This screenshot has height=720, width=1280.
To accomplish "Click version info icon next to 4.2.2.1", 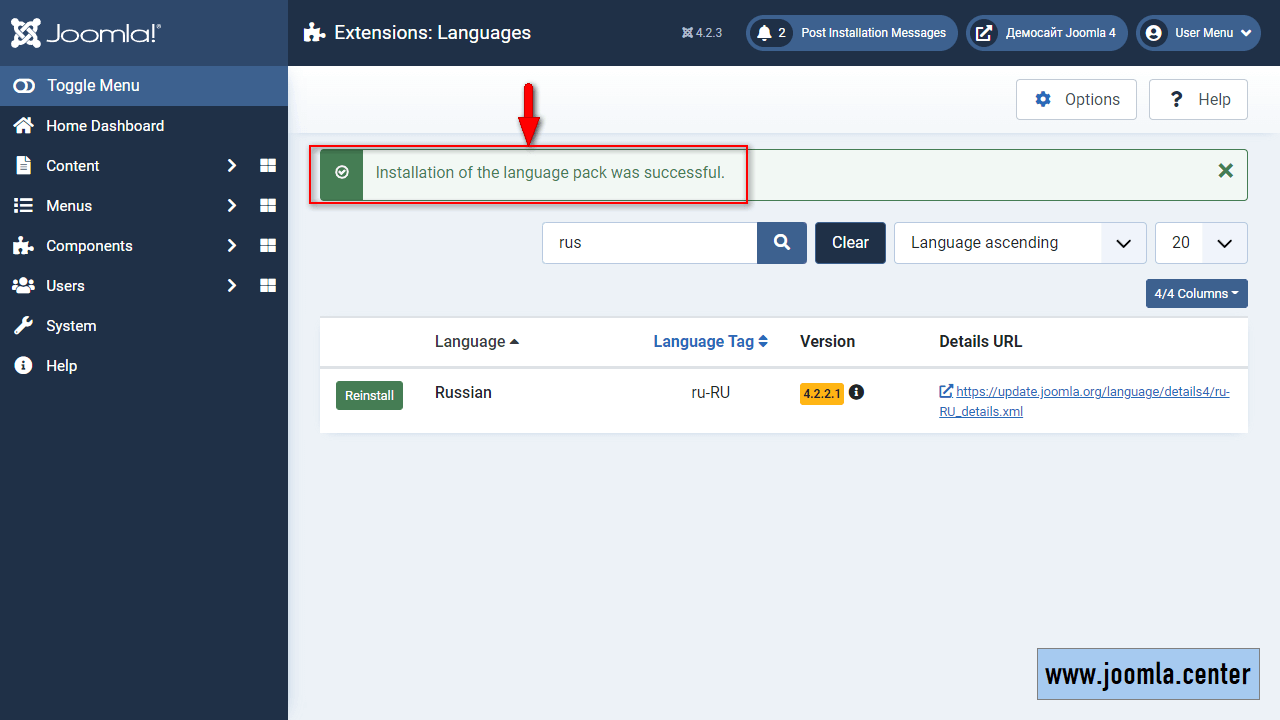I will click(856, 392).
